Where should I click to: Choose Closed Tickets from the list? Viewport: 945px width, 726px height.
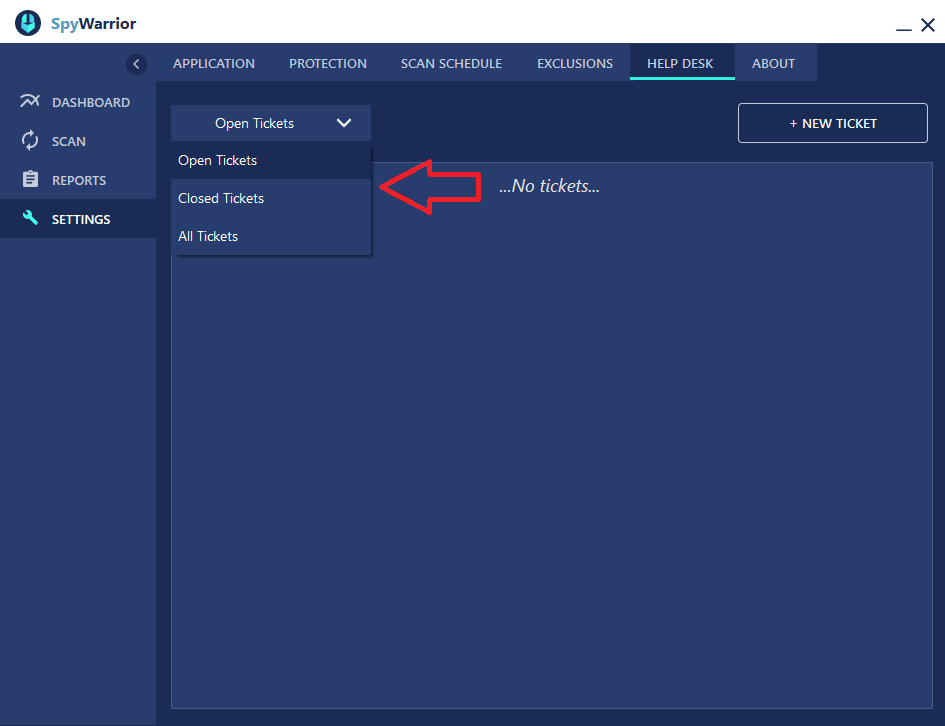[x=271, y=198]
